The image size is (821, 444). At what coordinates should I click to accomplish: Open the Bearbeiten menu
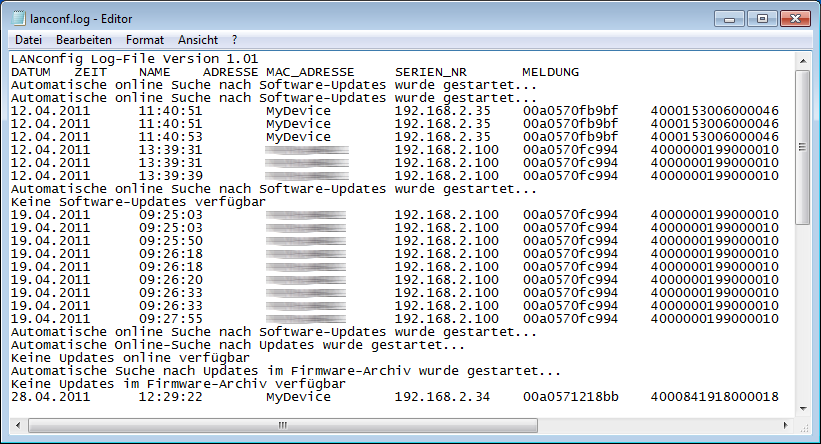tap(83, 40)
